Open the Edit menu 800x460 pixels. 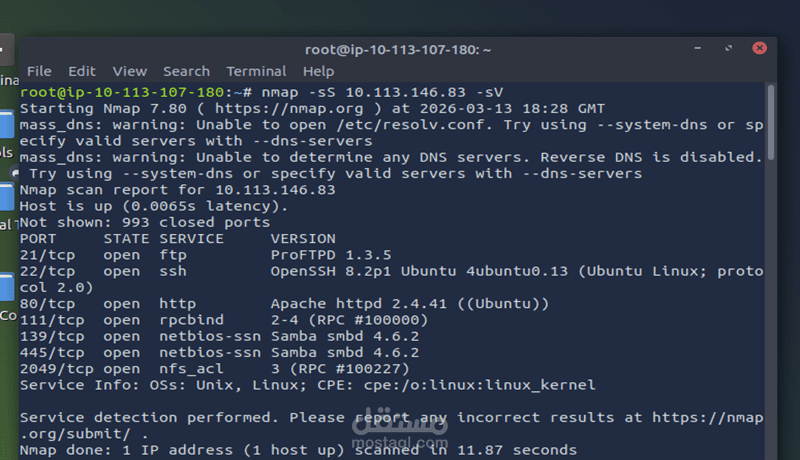pyautogui.click(x=82, y=71)
